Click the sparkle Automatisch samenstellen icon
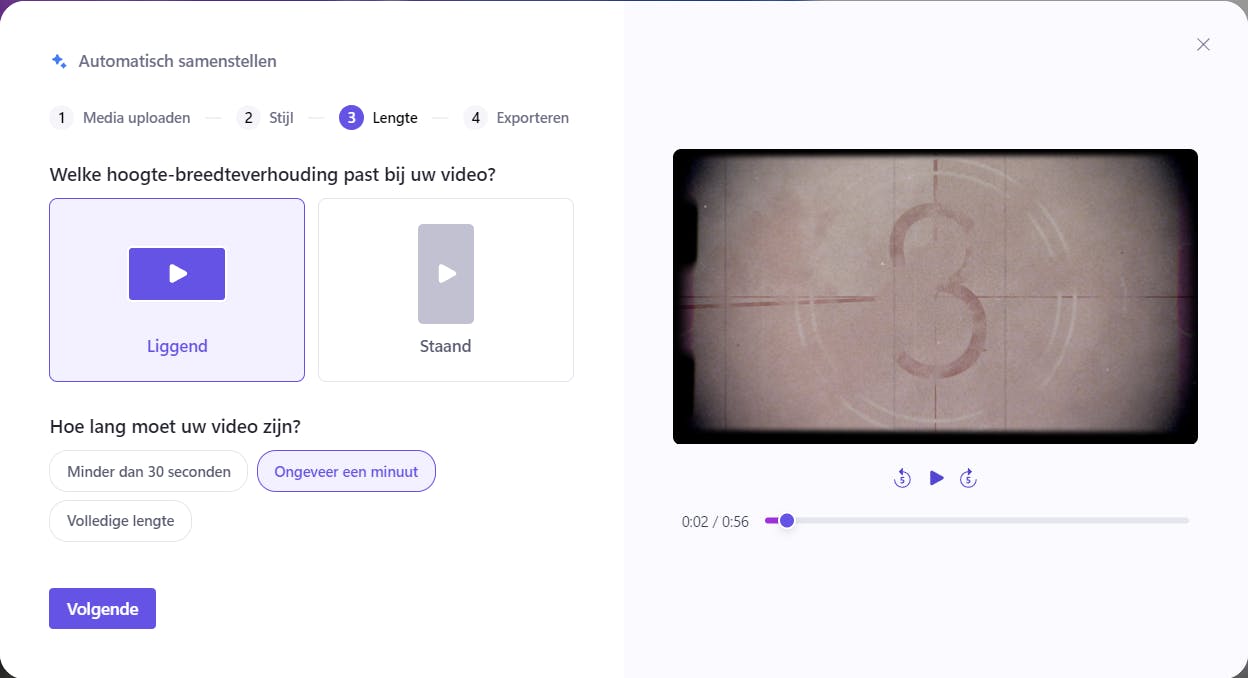The height and width of the screenshot is (678, 1248). pos(59,61)
